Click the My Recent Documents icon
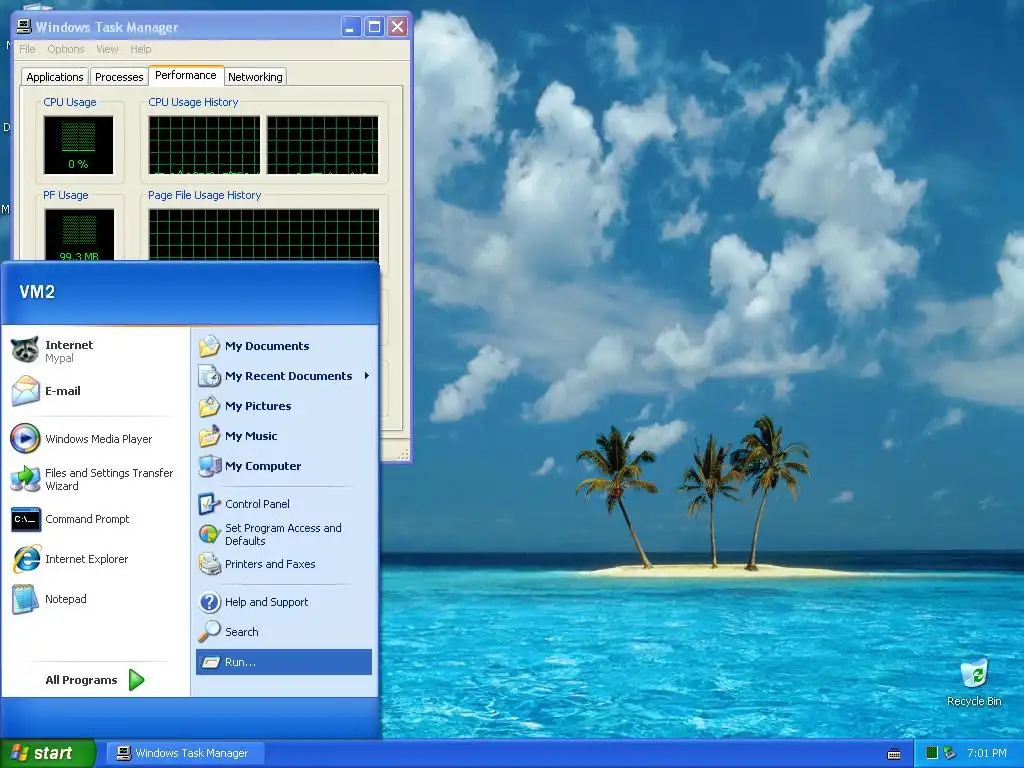This screenshot has width=1024, height=768. tap(209, 376)
